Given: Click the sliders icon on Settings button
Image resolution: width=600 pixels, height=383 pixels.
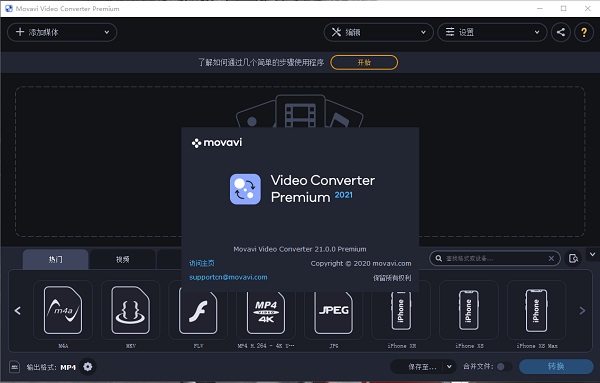Looking at the screenshot, I should coord(450,32).
